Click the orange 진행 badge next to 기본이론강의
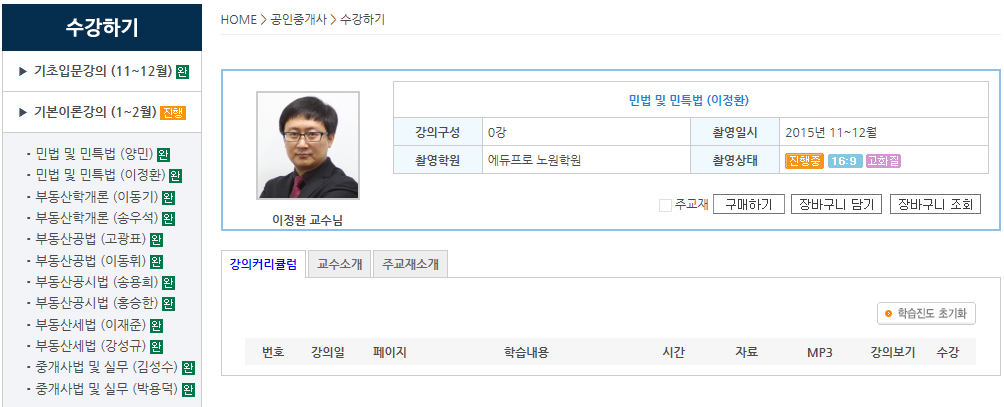Image resolution: width=1004 pixels, height=407 pixels. 173,113
